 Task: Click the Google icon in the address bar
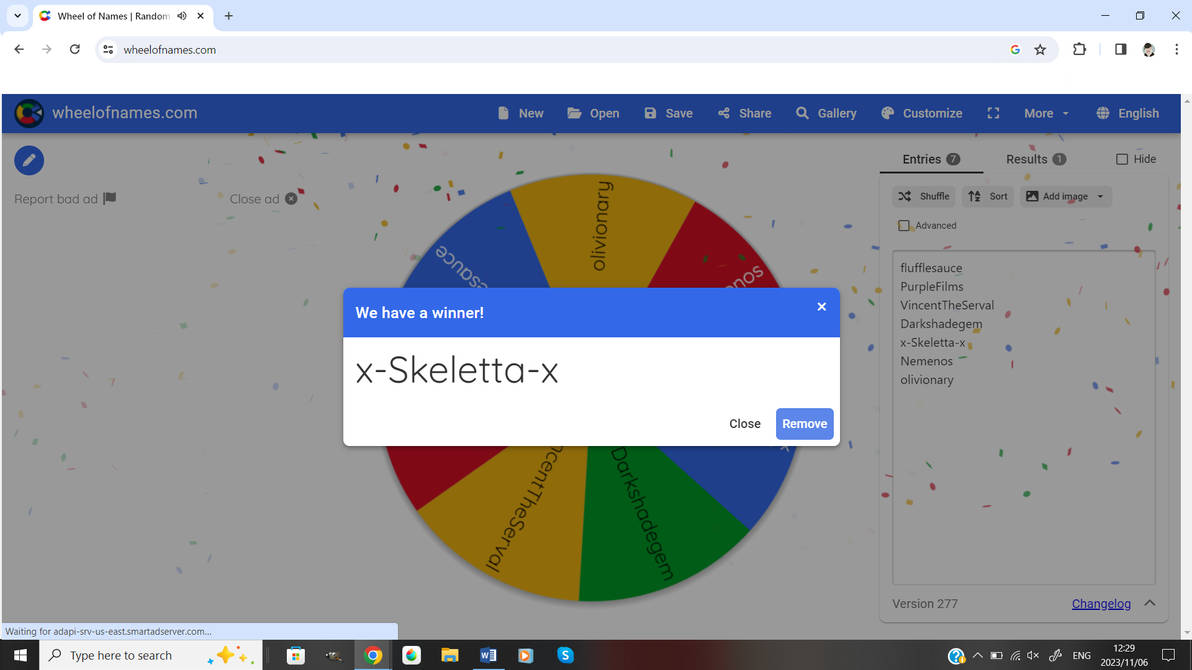coord(1015,49)
